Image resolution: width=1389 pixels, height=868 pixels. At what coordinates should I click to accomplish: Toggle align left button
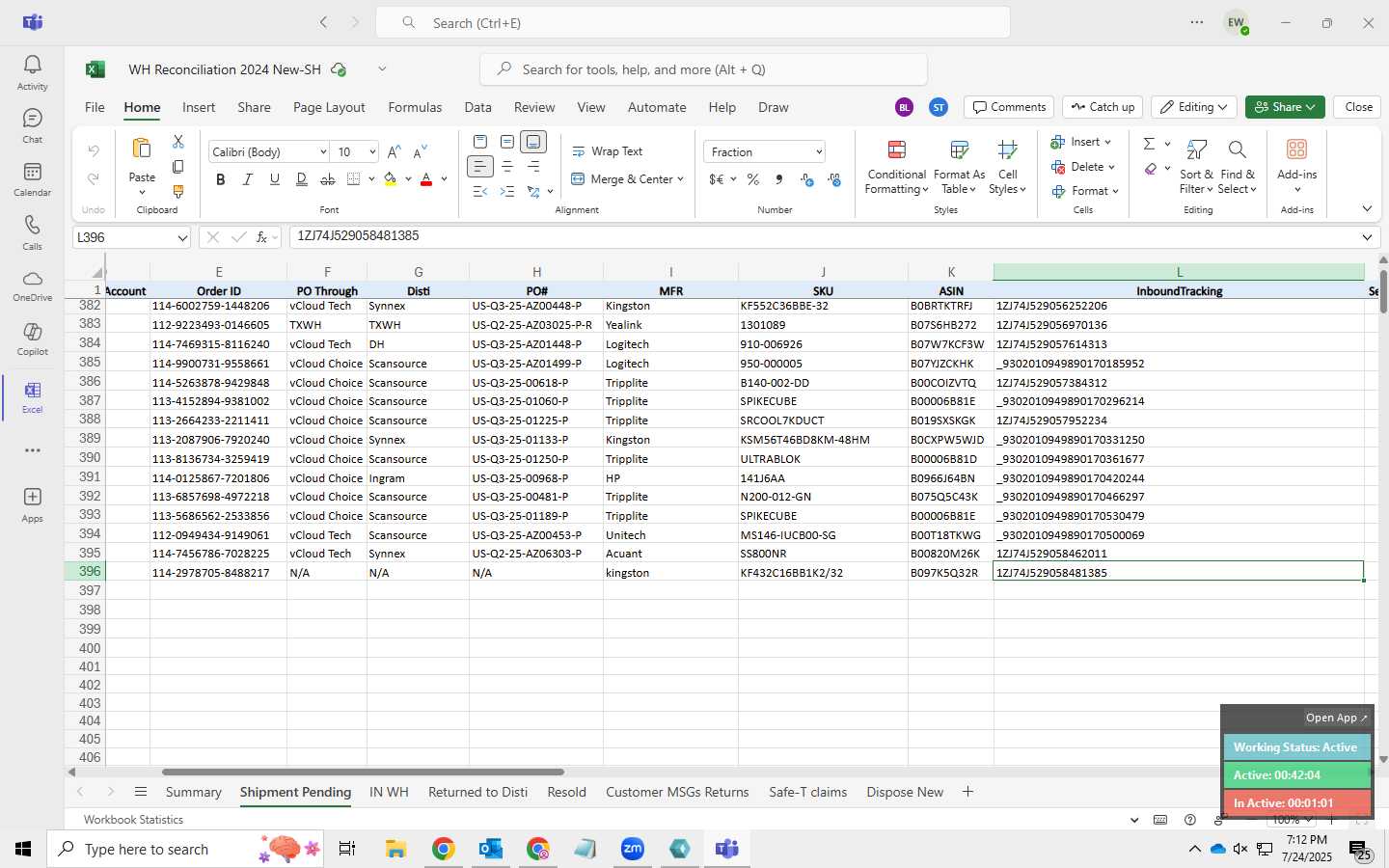(480, 167)
